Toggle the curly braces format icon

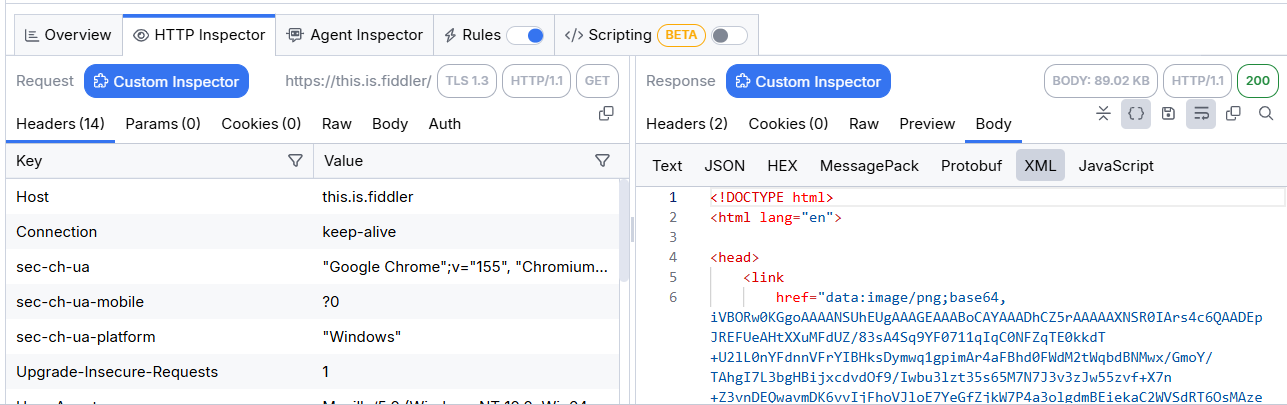[1136, 114]
